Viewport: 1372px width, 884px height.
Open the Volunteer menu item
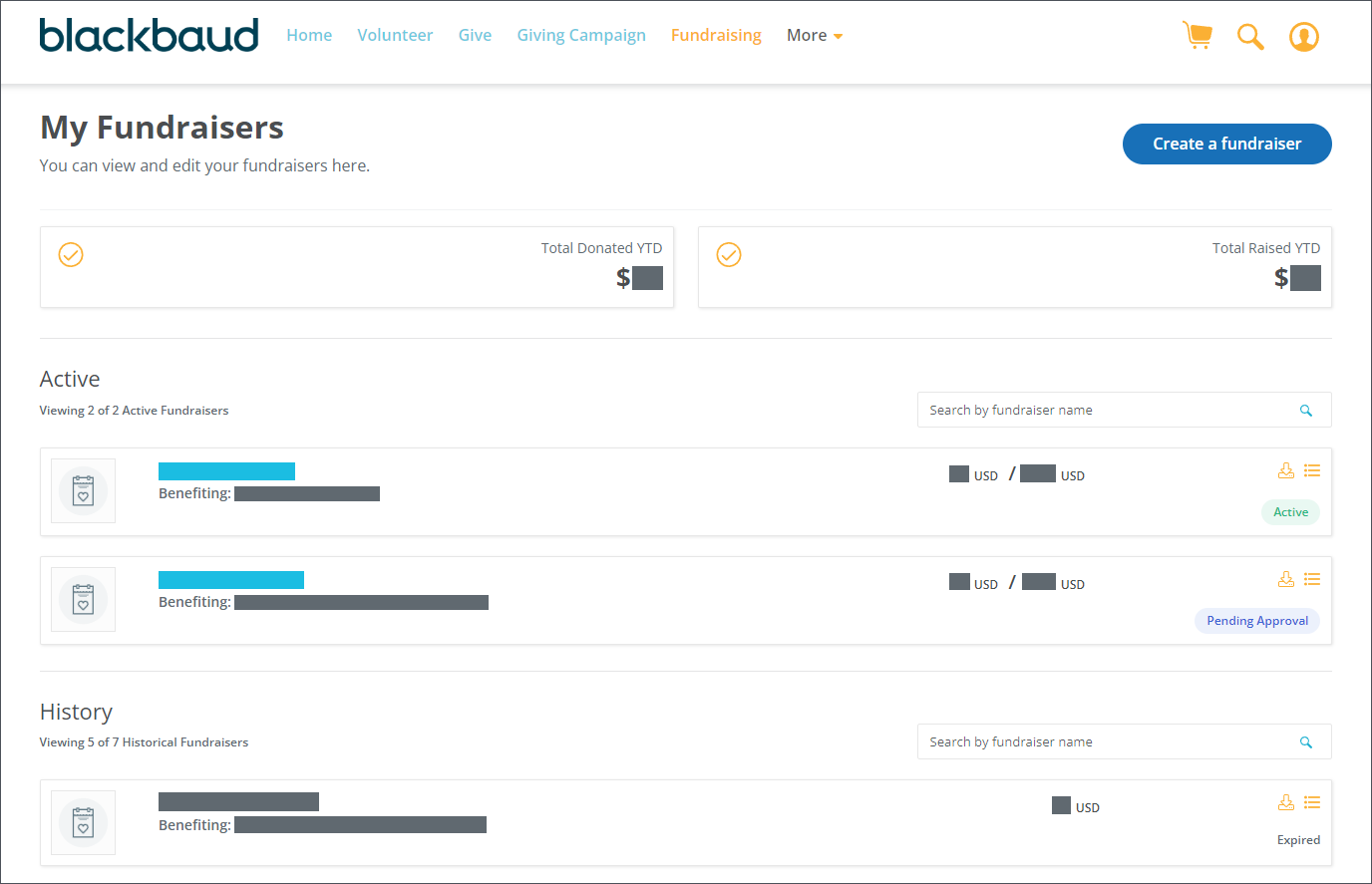[x=395, y=36]
